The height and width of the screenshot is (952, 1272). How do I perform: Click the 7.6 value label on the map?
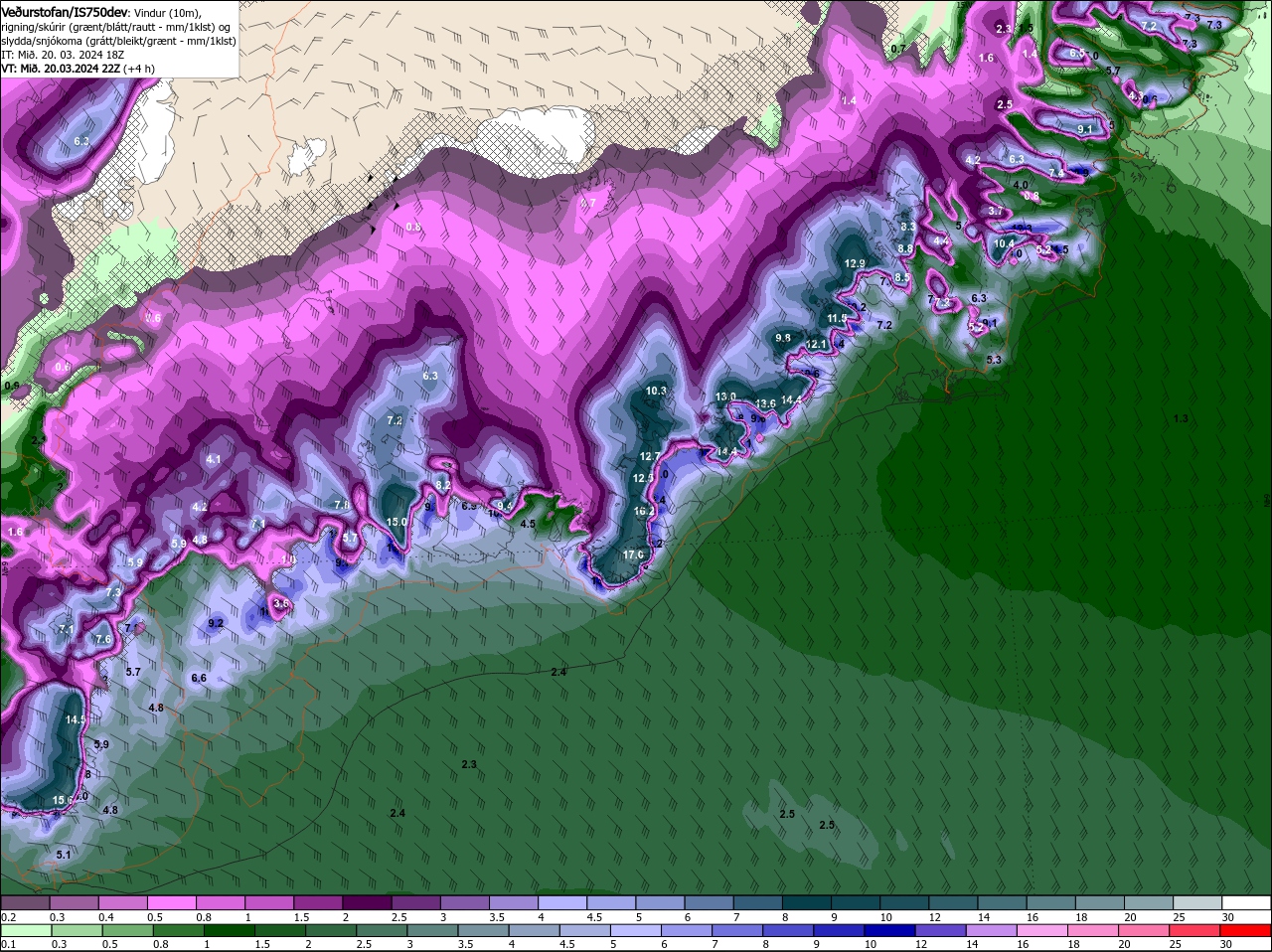103,639
